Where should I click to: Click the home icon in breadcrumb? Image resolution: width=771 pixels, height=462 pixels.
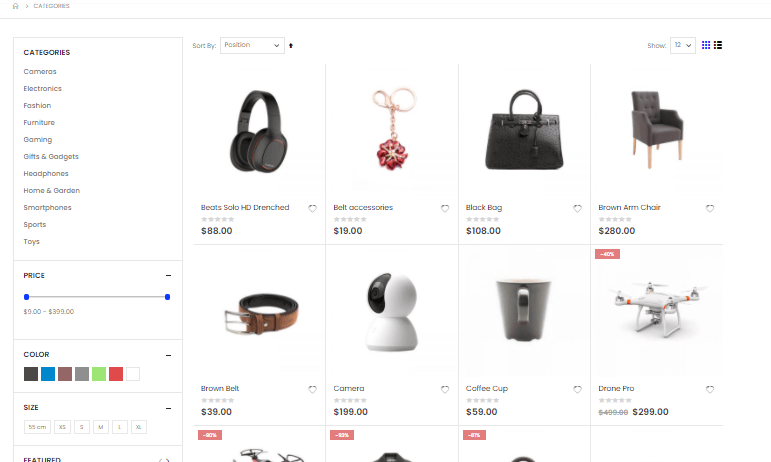15,6
